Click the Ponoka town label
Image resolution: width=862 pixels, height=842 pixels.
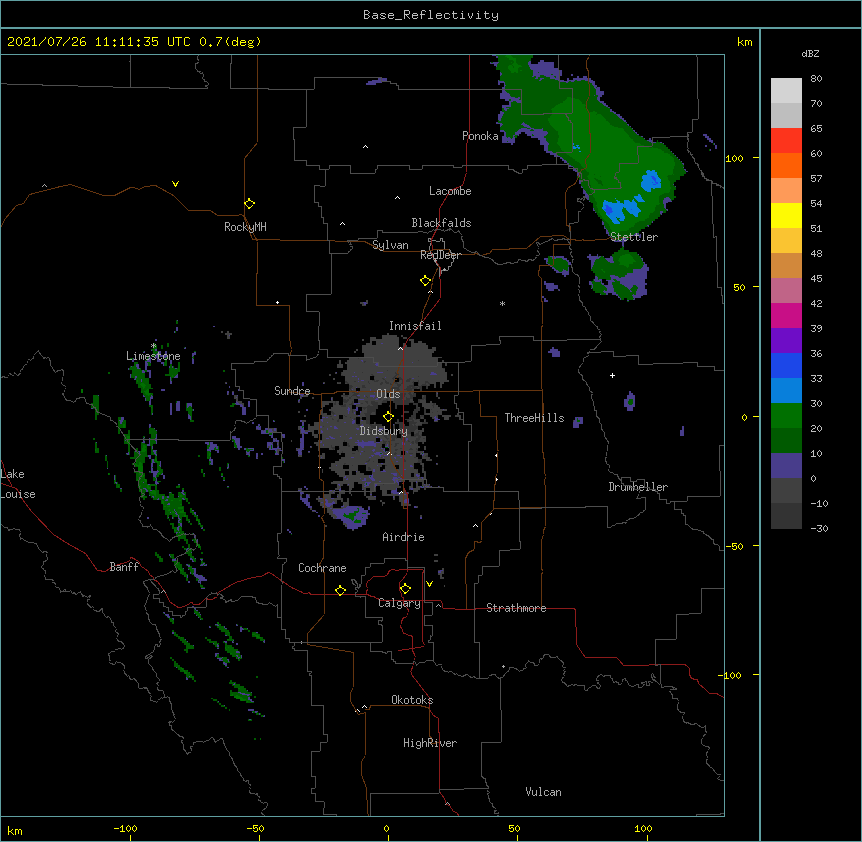point(480,136)
